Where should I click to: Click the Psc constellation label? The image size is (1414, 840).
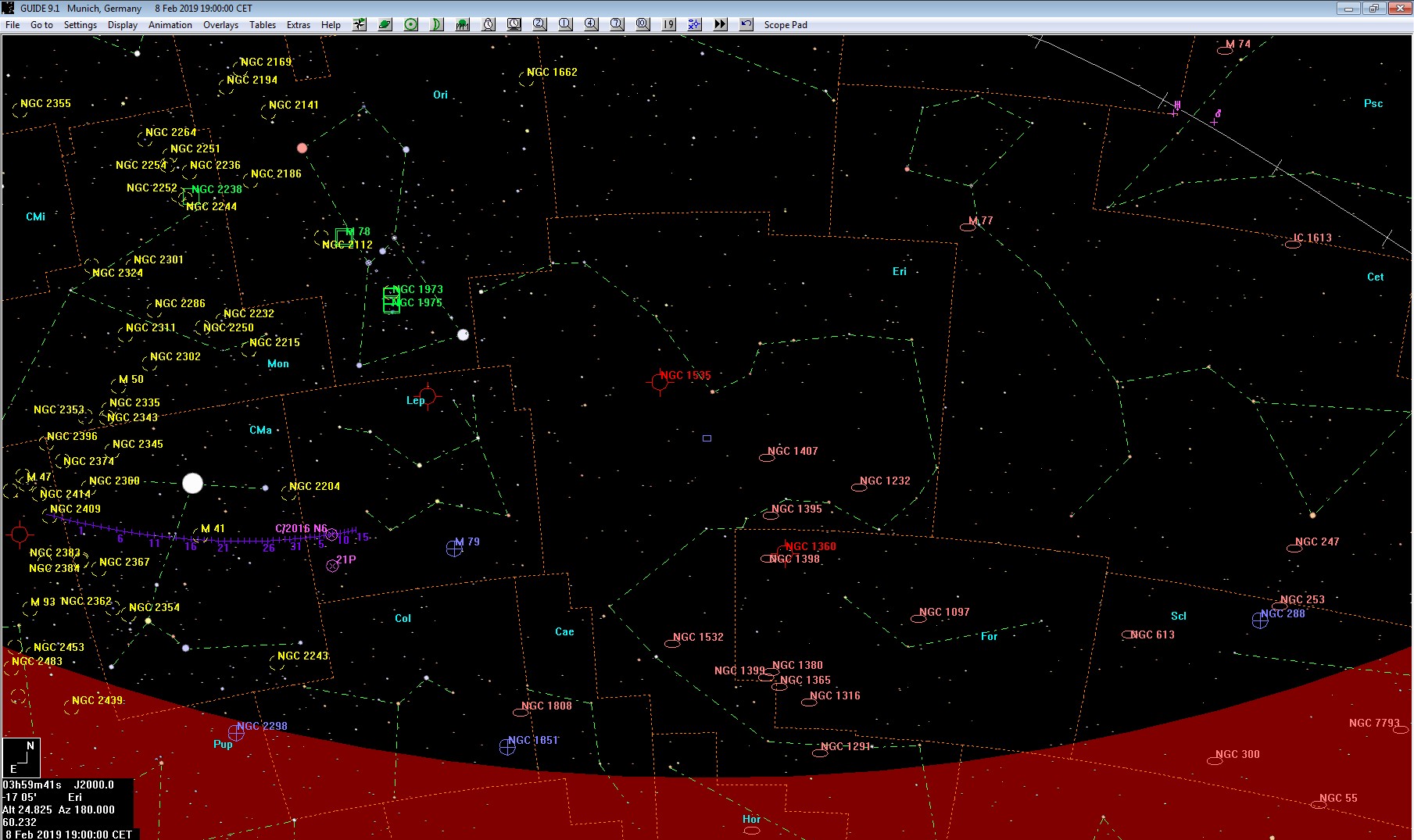click(1373, 103)
